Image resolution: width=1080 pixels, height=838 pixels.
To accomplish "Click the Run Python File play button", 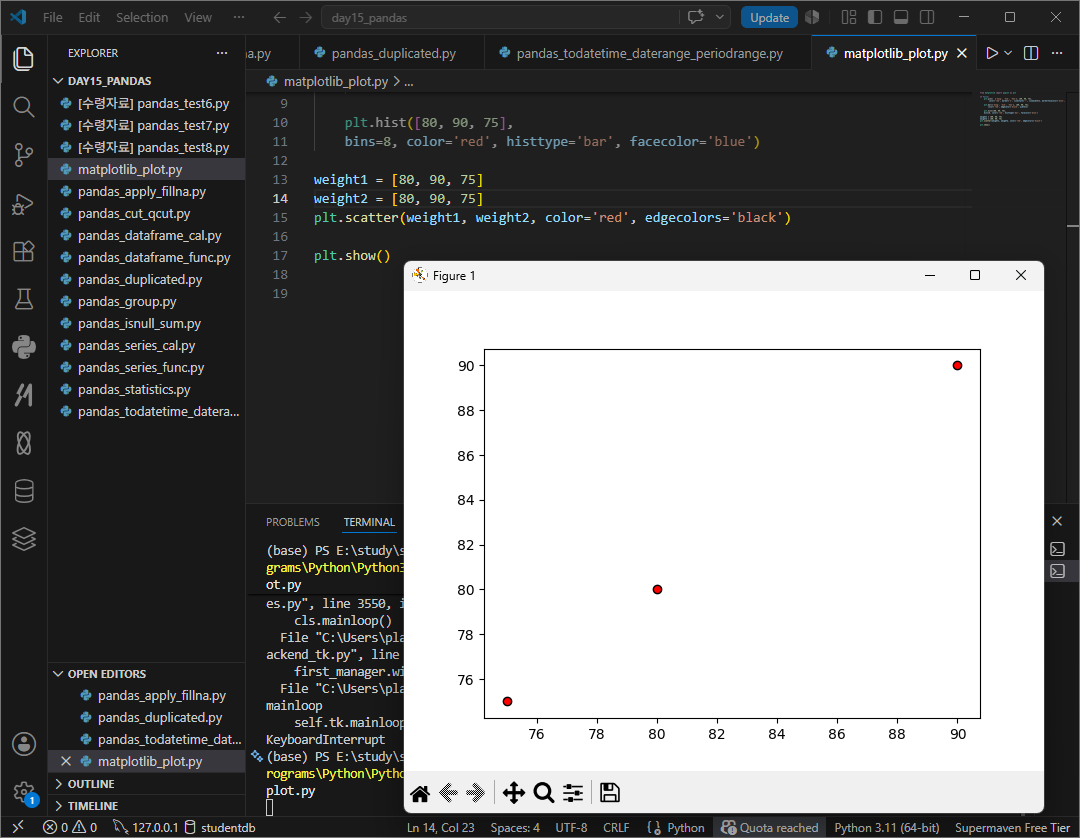I will [992, 53].
